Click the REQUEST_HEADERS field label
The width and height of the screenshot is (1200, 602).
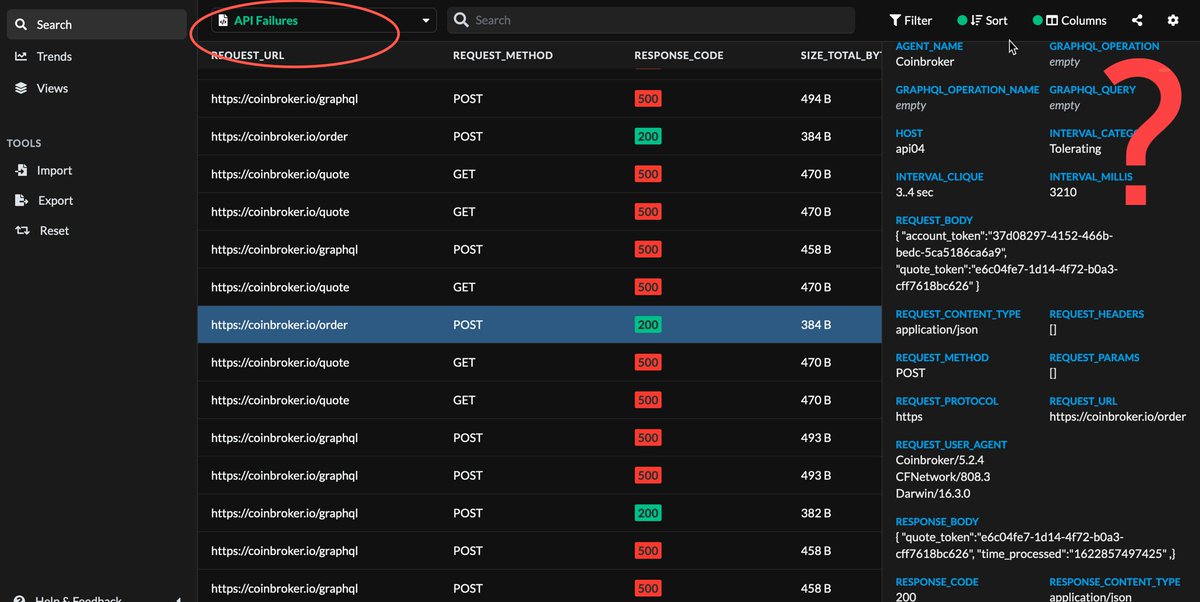coord(1097,314)
